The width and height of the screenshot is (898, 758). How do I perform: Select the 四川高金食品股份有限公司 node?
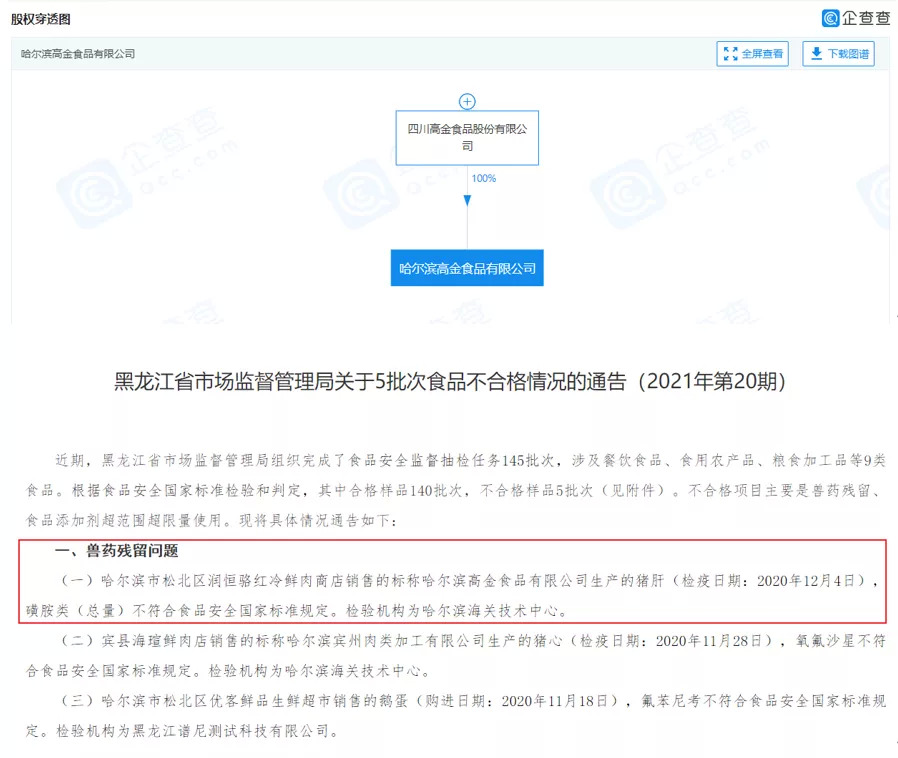467,138
